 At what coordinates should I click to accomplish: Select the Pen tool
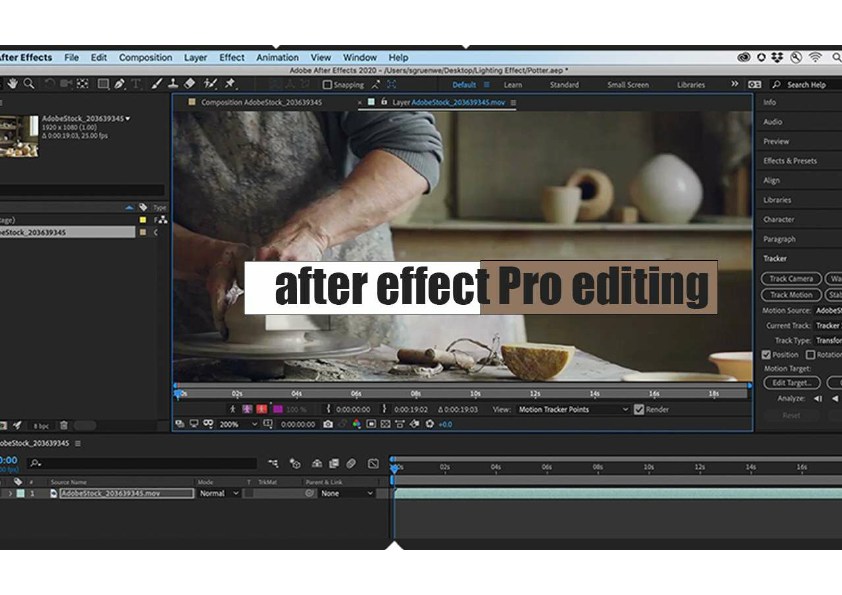pyautogui.click(x=120, y=84)
